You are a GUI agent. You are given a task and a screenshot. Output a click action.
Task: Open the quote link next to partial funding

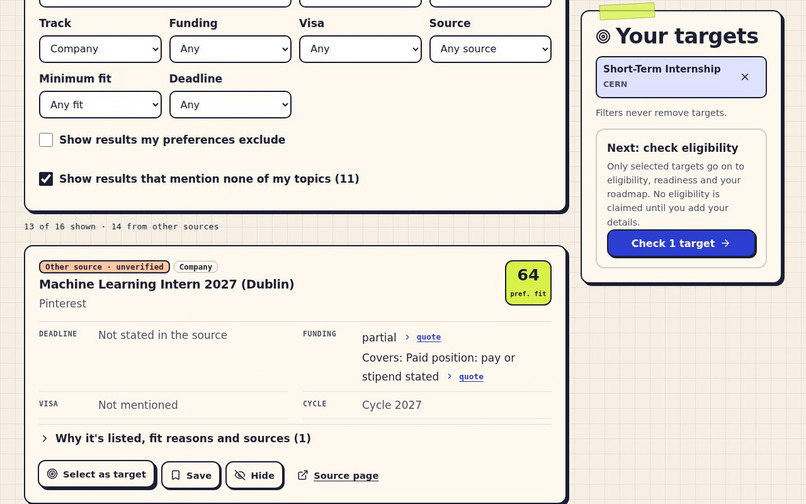[x=428, y=337]
